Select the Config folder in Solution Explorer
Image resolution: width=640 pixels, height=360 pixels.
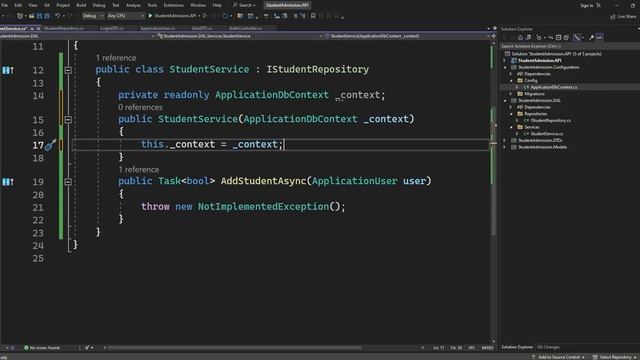(x=530, y=81)
